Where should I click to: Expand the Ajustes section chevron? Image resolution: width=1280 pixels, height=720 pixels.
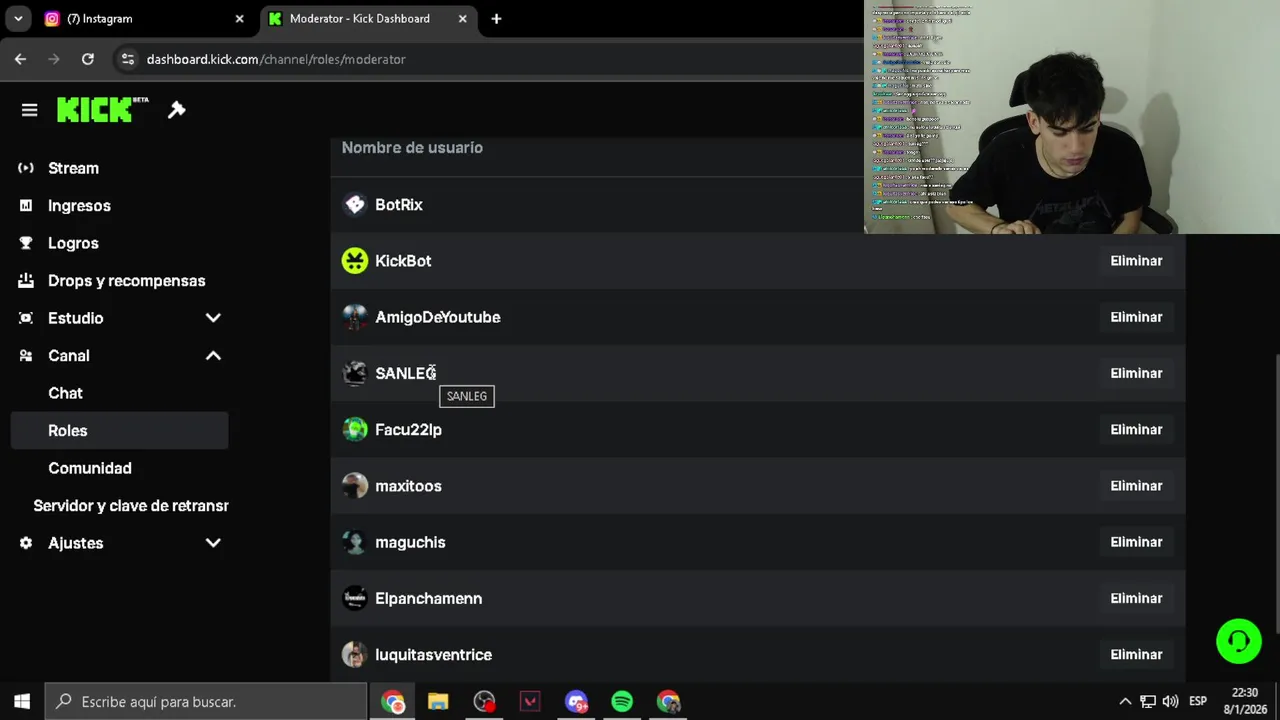(213, 543)
